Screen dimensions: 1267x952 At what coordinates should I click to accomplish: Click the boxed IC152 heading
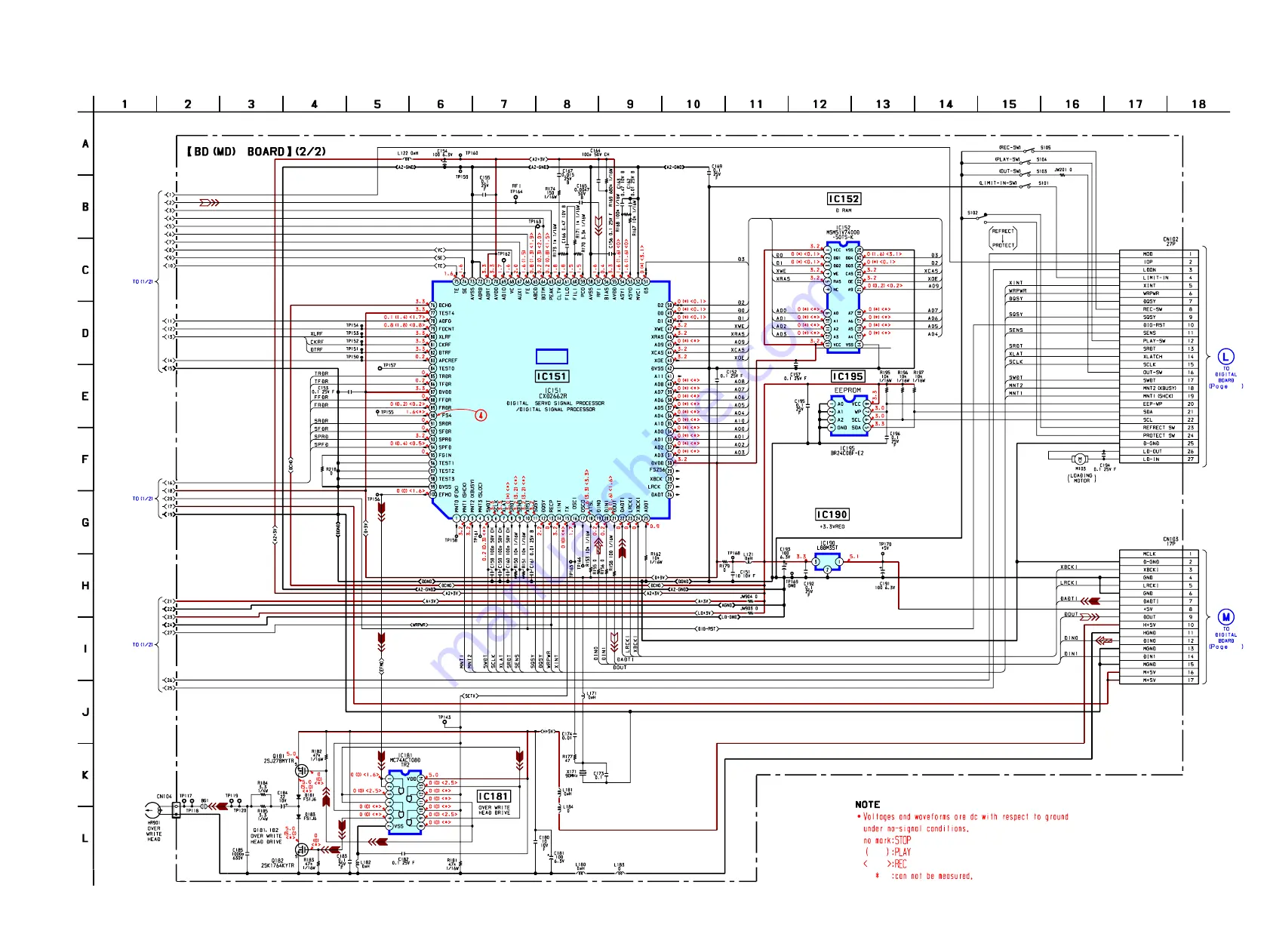click(844, 199)
